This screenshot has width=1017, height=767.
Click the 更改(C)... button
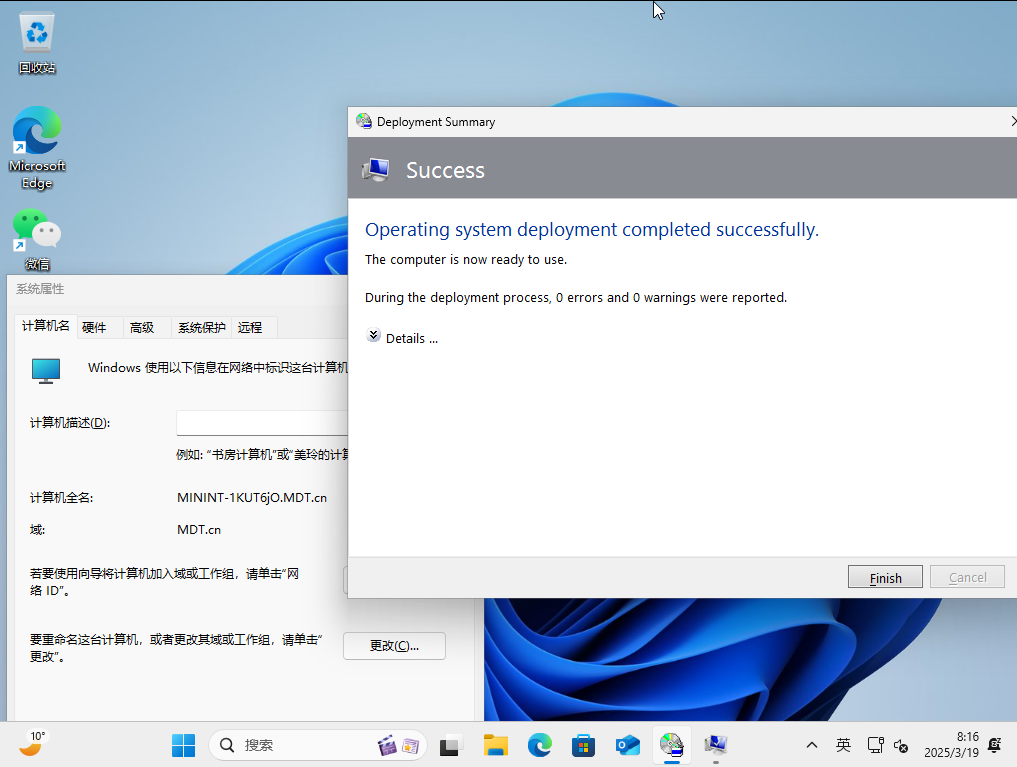394,646
